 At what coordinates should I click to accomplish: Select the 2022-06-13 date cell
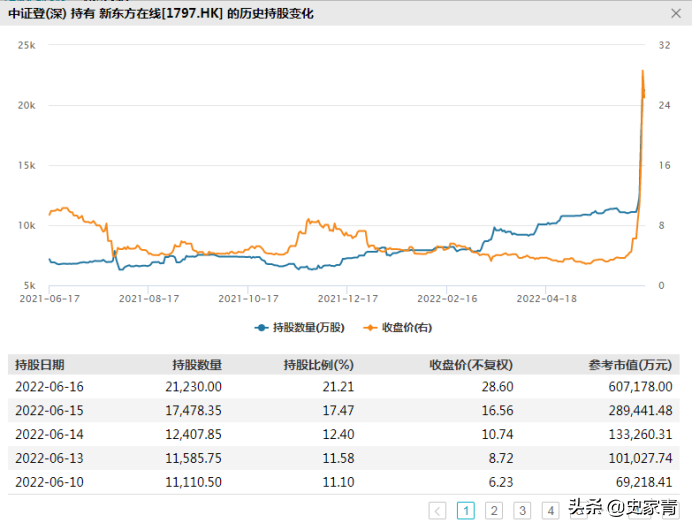click(50, 458)
